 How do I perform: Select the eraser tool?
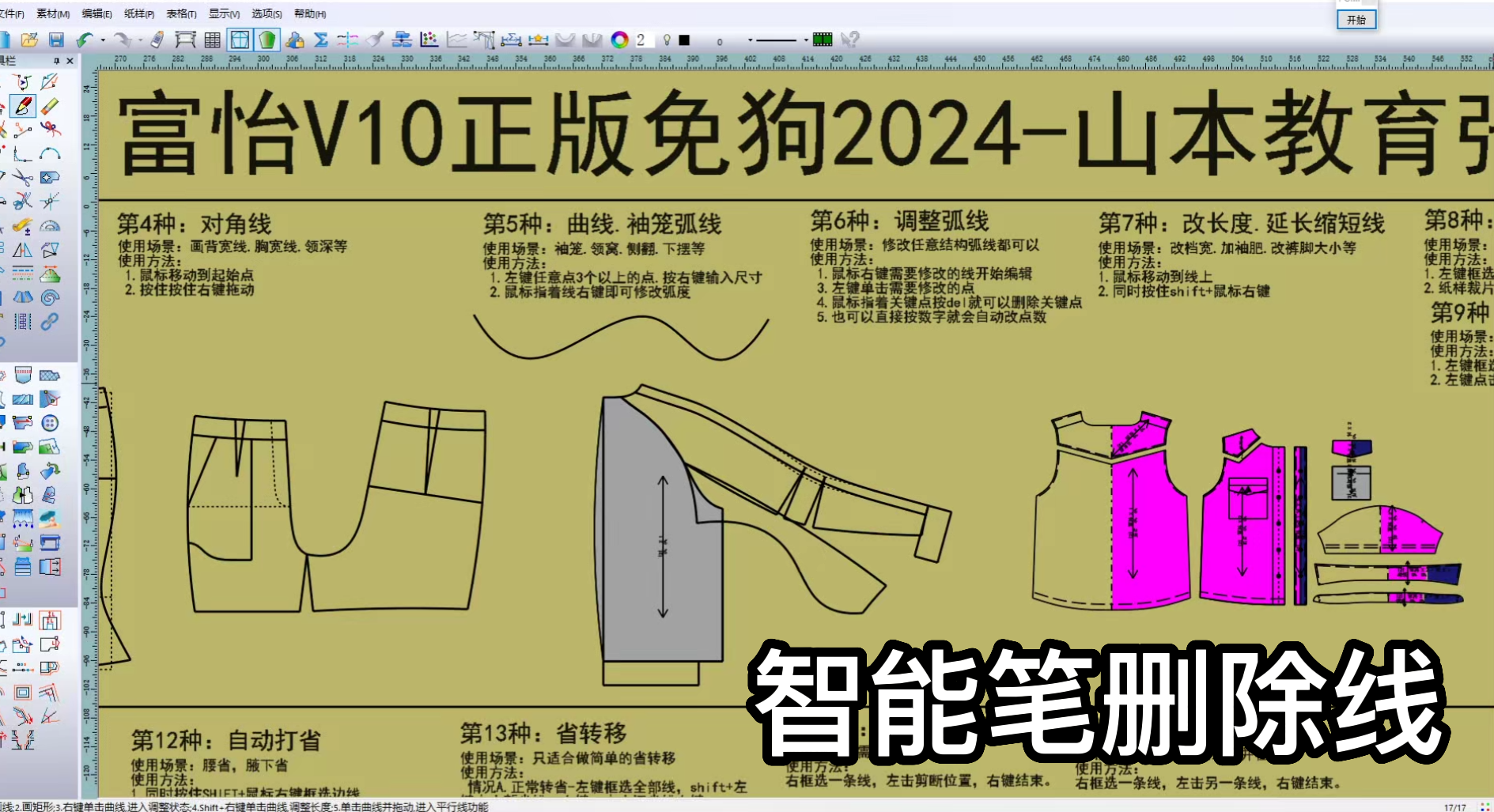tap(50, 105)
